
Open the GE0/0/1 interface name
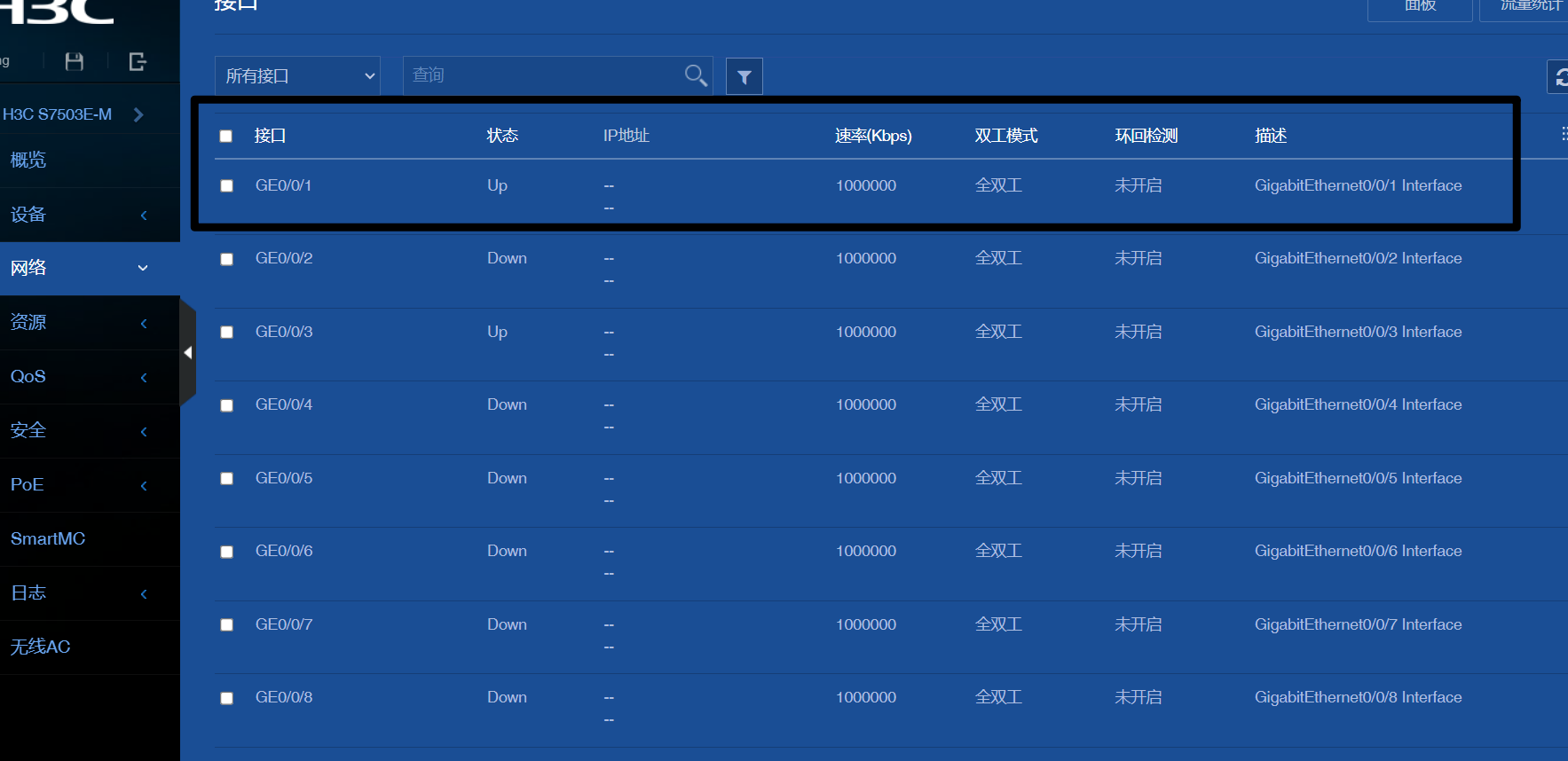[x=283, y=185]
